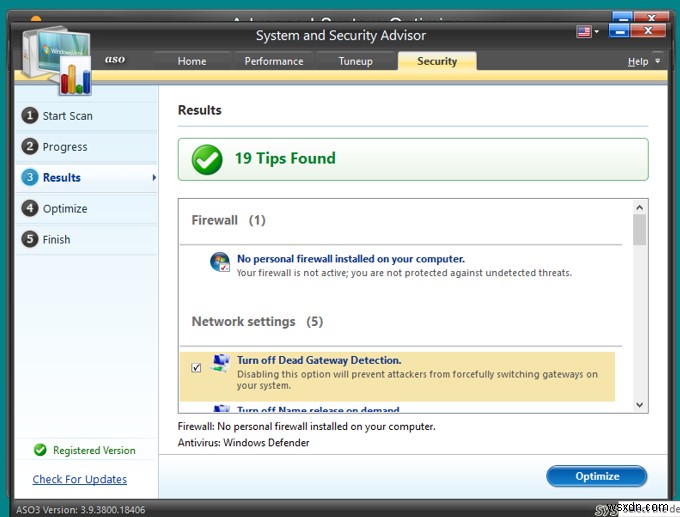Click the firewall shield icon
680x517 pixels.
click(220, 262)
